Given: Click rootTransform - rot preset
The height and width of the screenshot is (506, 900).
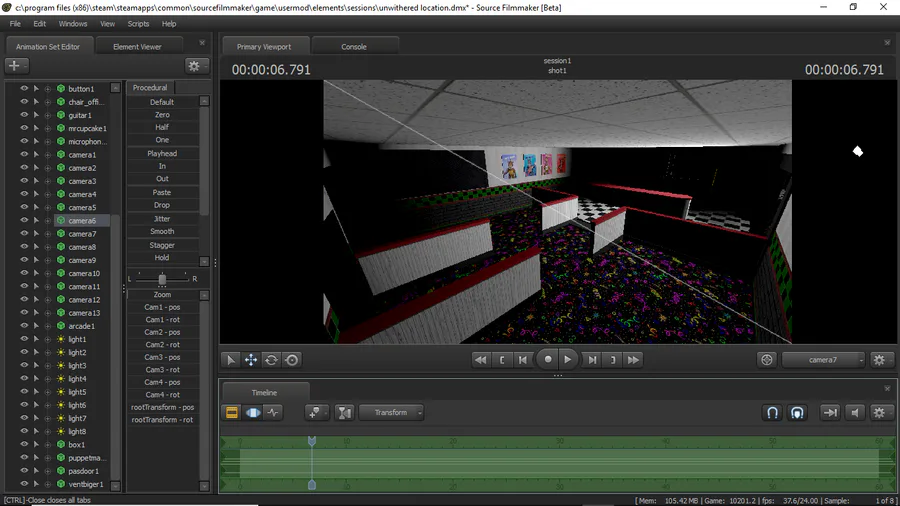Looking at the screenshot, I should 162,420.
